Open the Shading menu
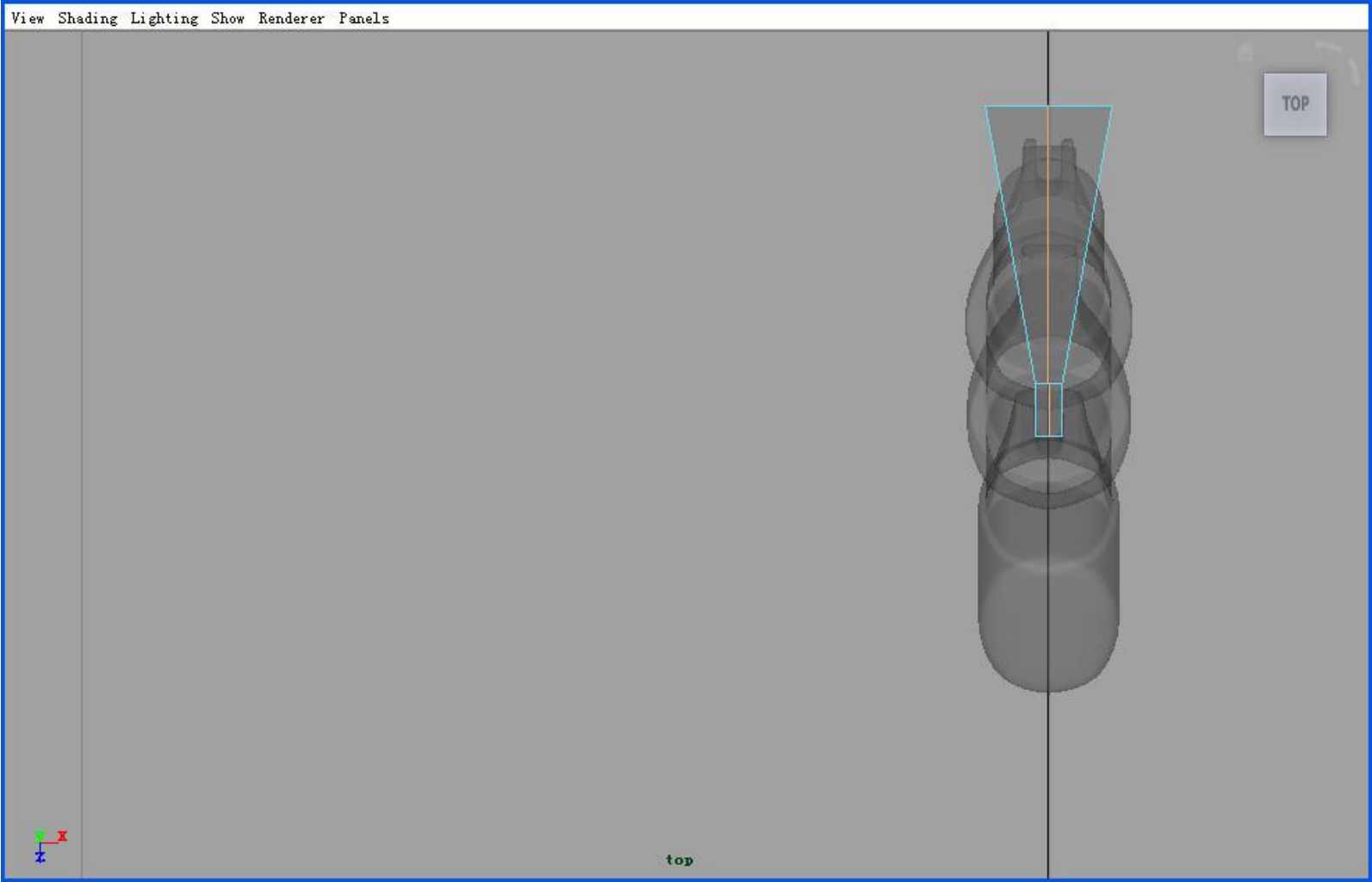 pyautogui.click(x=87, y=18)
